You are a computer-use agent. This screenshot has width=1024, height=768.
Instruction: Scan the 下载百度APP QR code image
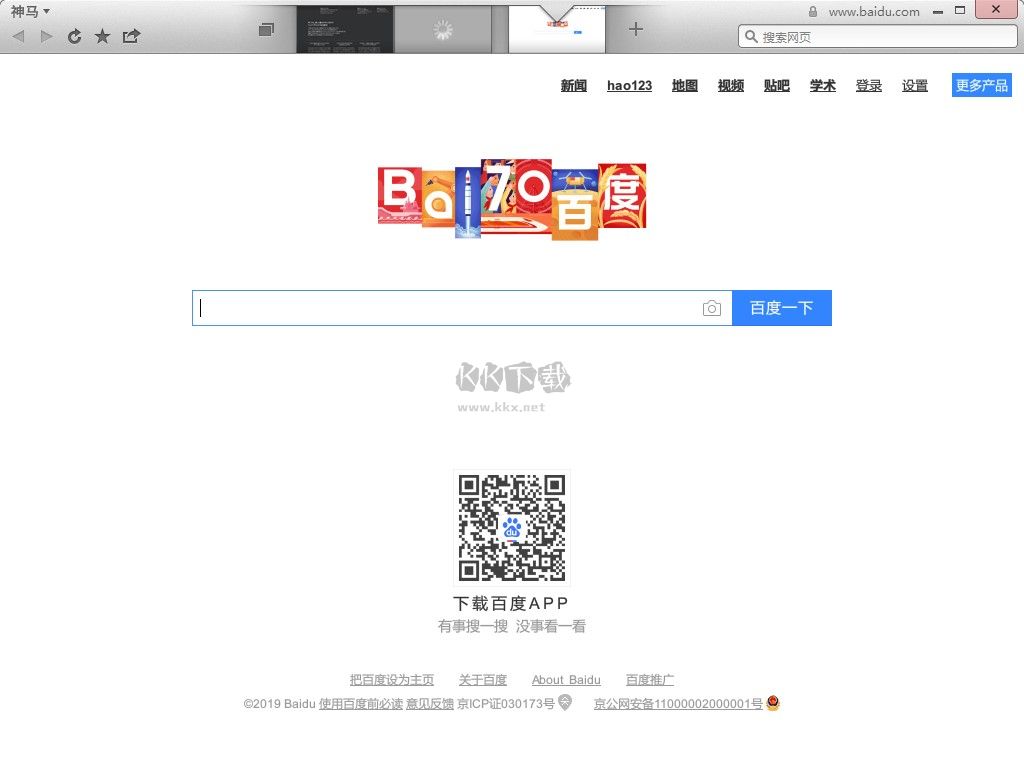(x=511, y=527)
